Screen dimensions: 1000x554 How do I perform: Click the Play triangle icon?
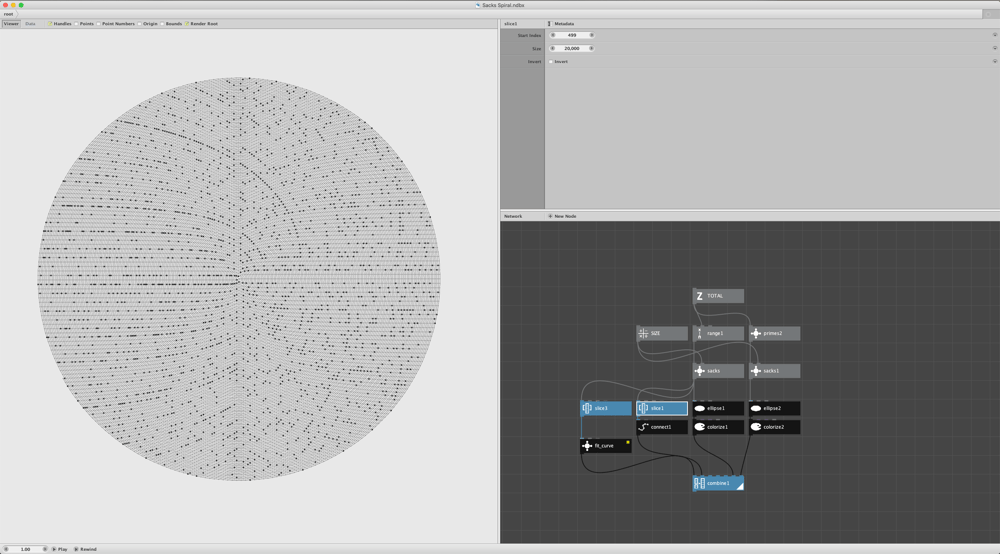[x=54, y=549]
